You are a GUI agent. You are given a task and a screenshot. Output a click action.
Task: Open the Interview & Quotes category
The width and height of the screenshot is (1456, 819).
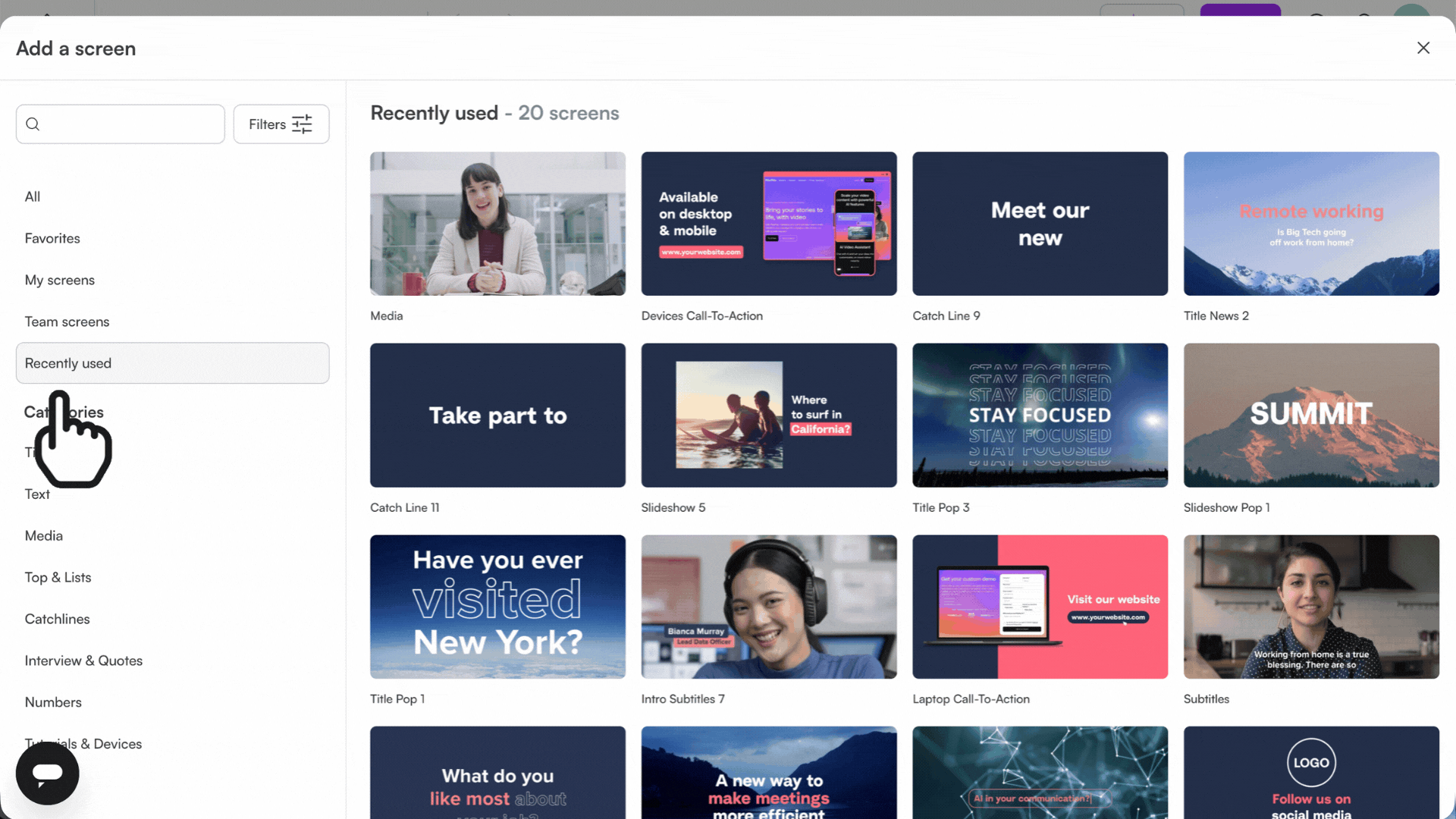(x=83, y=661)
